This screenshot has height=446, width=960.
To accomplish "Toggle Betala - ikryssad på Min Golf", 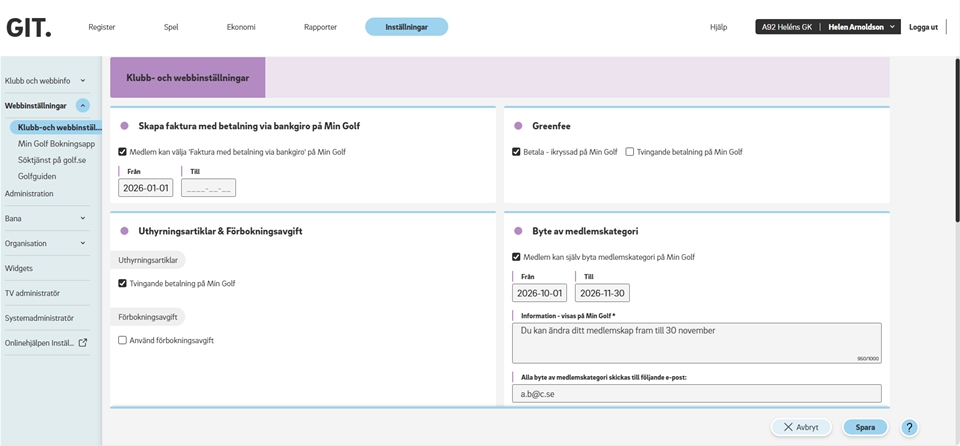I will (516, 152).
